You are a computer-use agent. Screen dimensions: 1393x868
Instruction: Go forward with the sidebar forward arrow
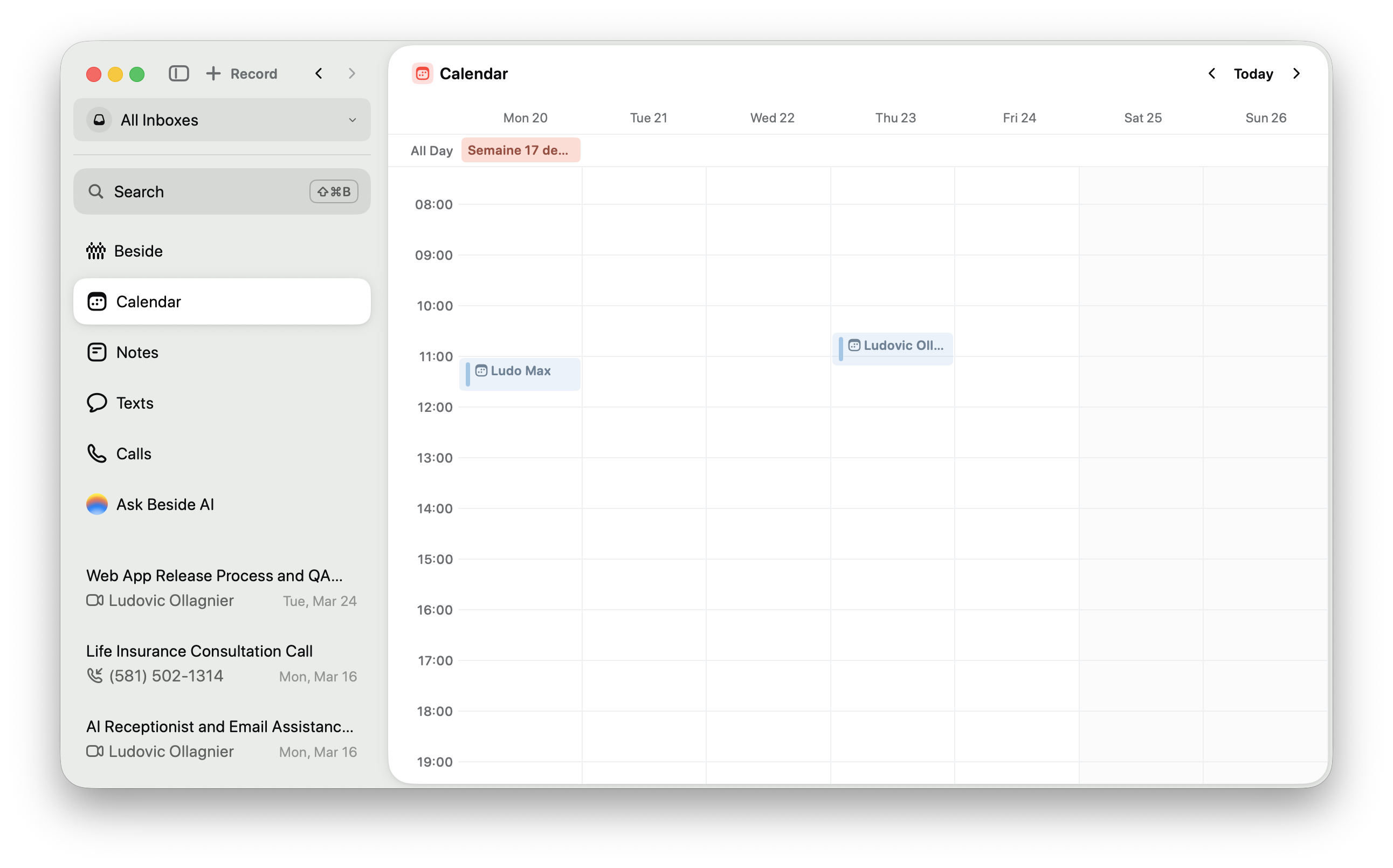[x=352, y=73]
